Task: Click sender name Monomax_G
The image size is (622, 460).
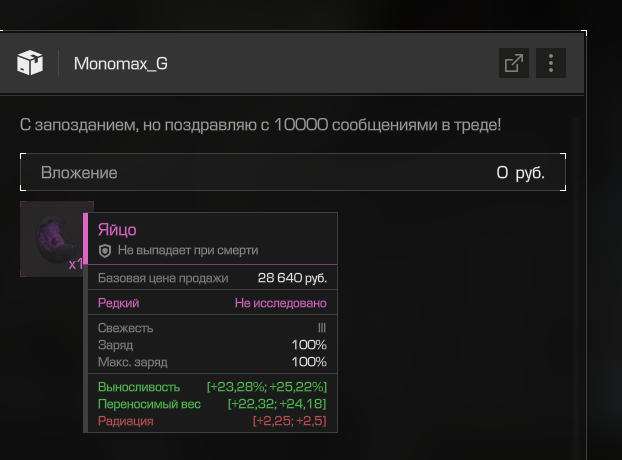Action: tap(120, 64)
